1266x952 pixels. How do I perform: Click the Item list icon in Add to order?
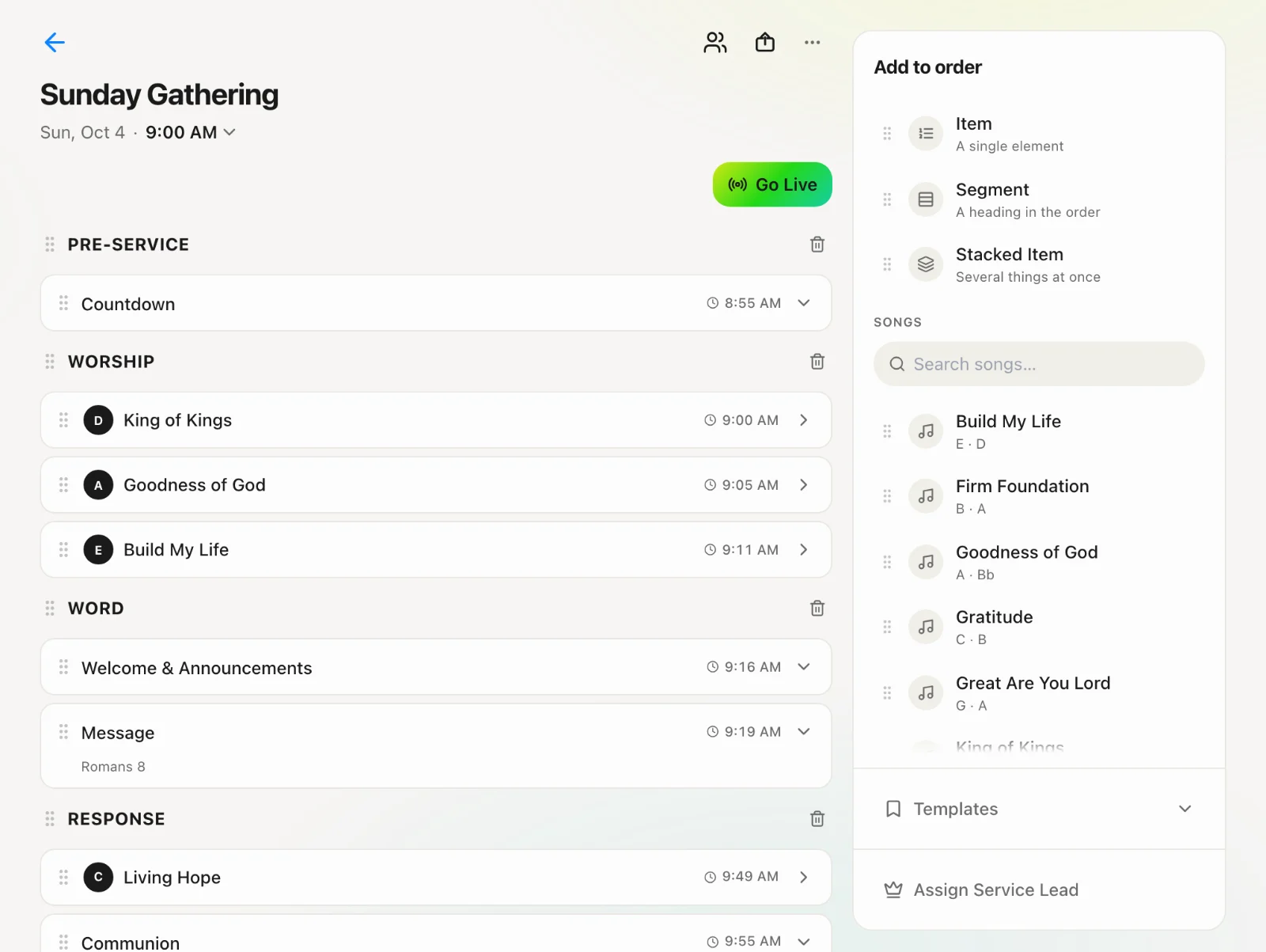926,134
